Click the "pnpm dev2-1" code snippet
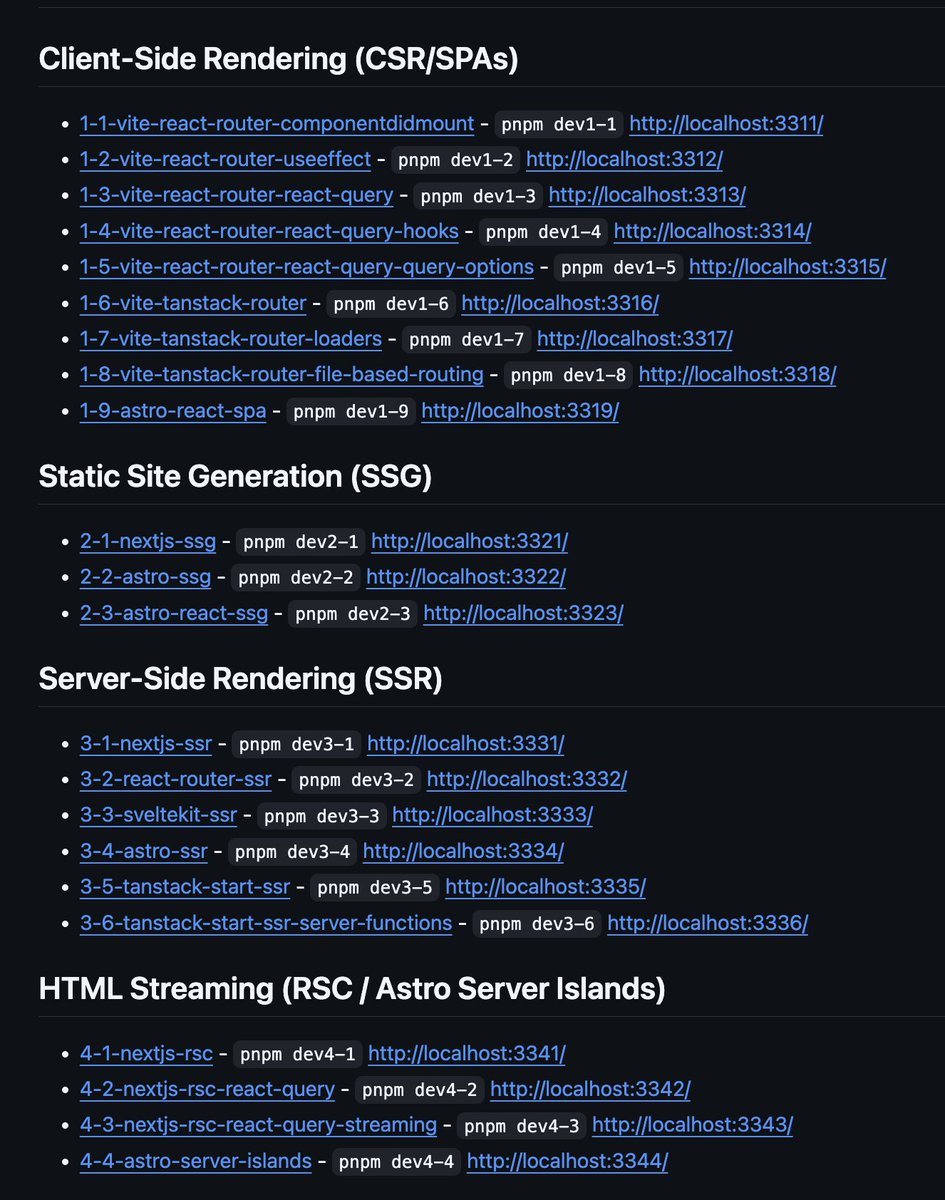The height and width of the screenshot is (1200, 945). point(301,542)
